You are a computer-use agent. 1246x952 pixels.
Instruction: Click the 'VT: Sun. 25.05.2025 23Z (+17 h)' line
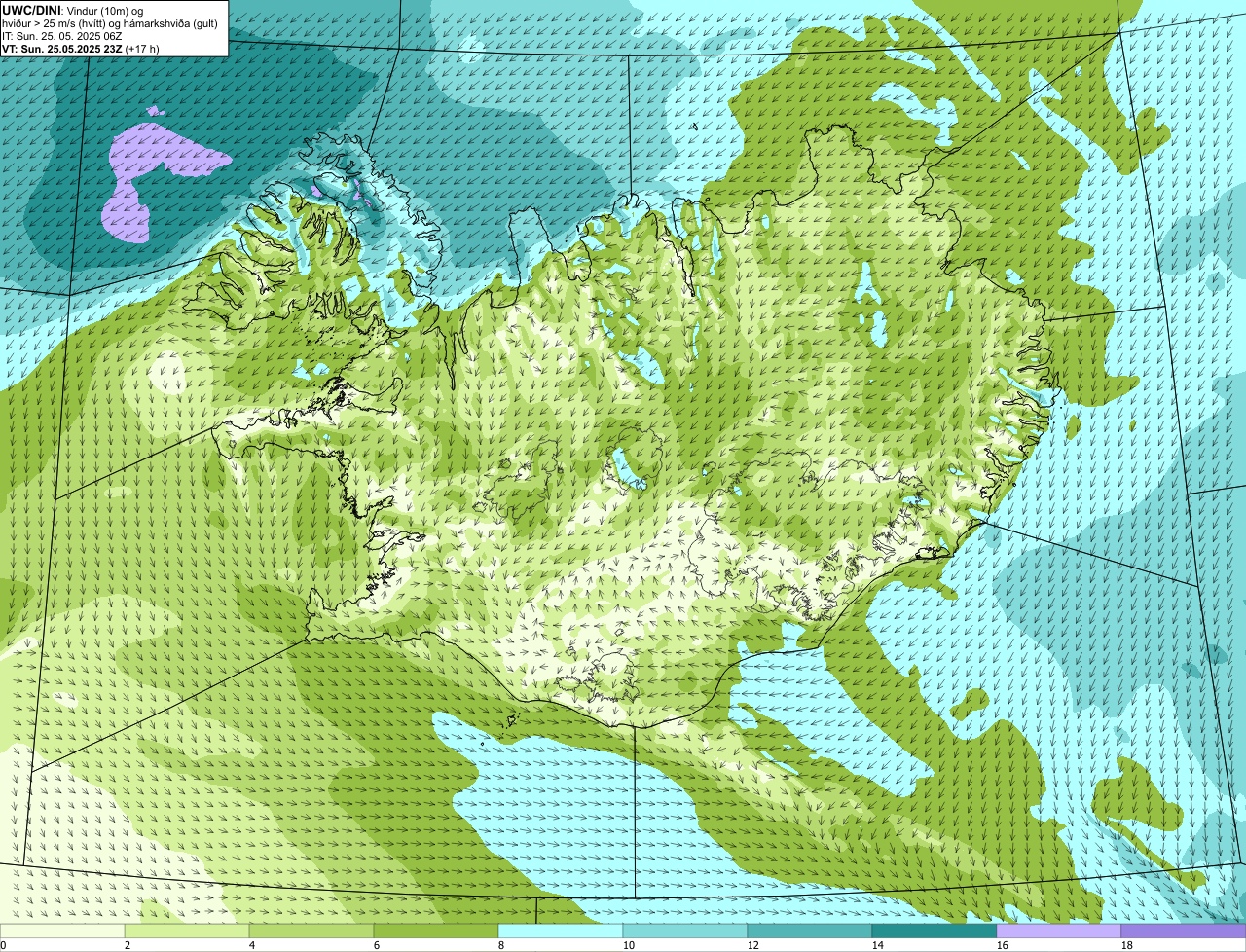81,48
